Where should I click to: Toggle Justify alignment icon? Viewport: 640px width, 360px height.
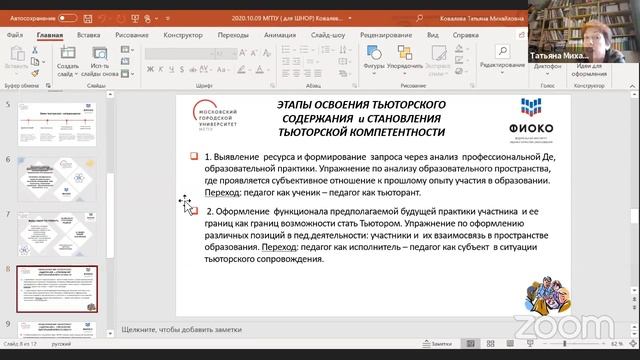pyautogui.click(x=318, y=74)
